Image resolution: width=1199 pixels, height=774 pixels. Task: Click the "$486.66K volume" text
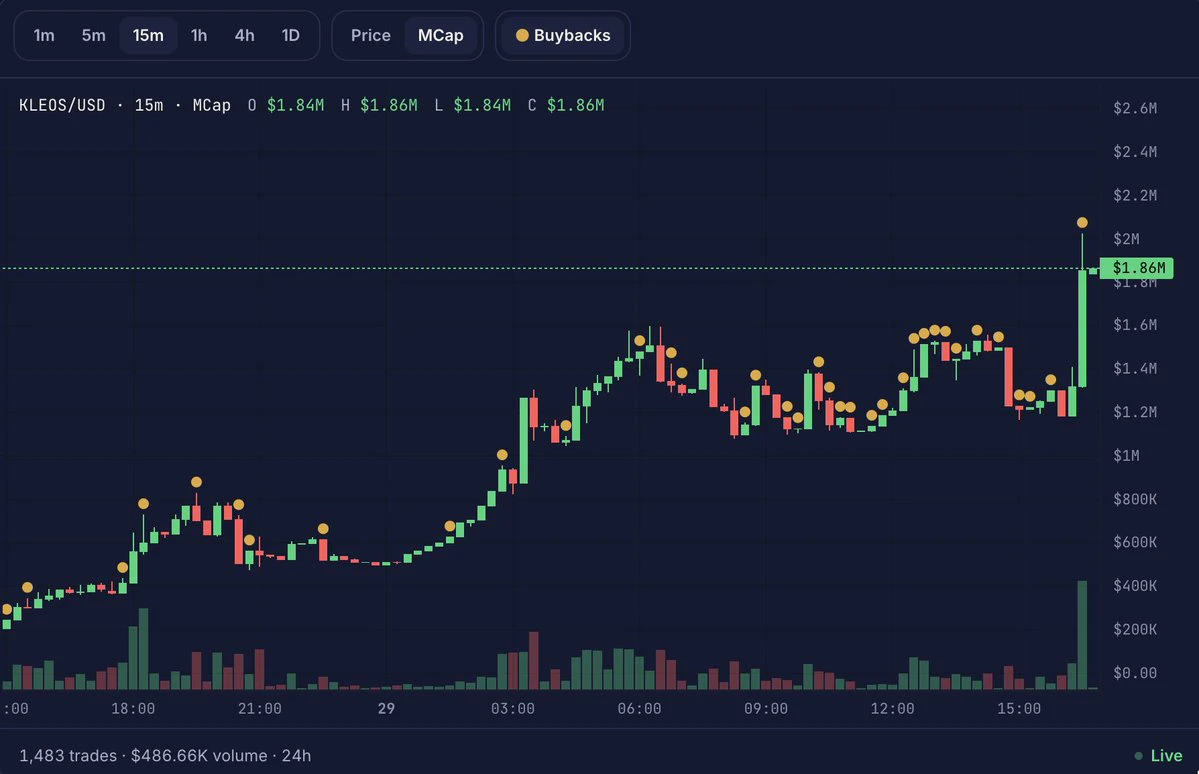click(199, 756)
